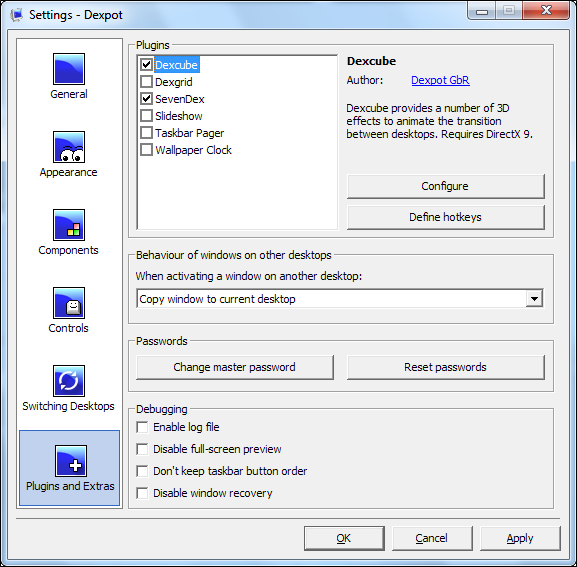Viewport: 577px width, 567px height.
Task: Select the Controls category icon
Action: [x=69, y=303]
